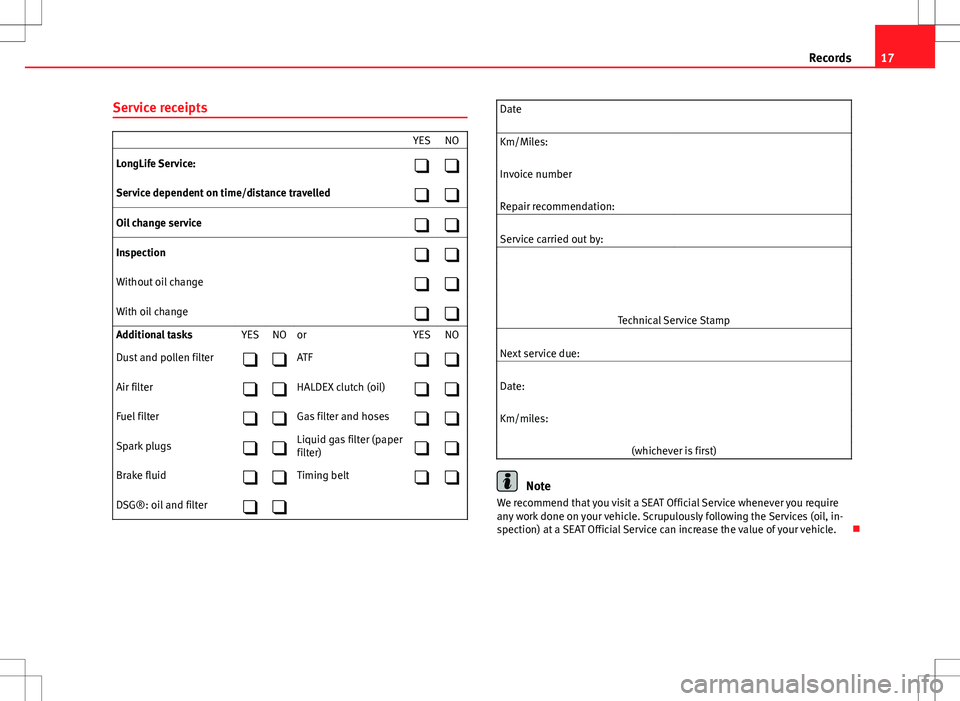Click the Records page header
The height and width of the screenshot is (701, 960).
click(x=830, y=58)
